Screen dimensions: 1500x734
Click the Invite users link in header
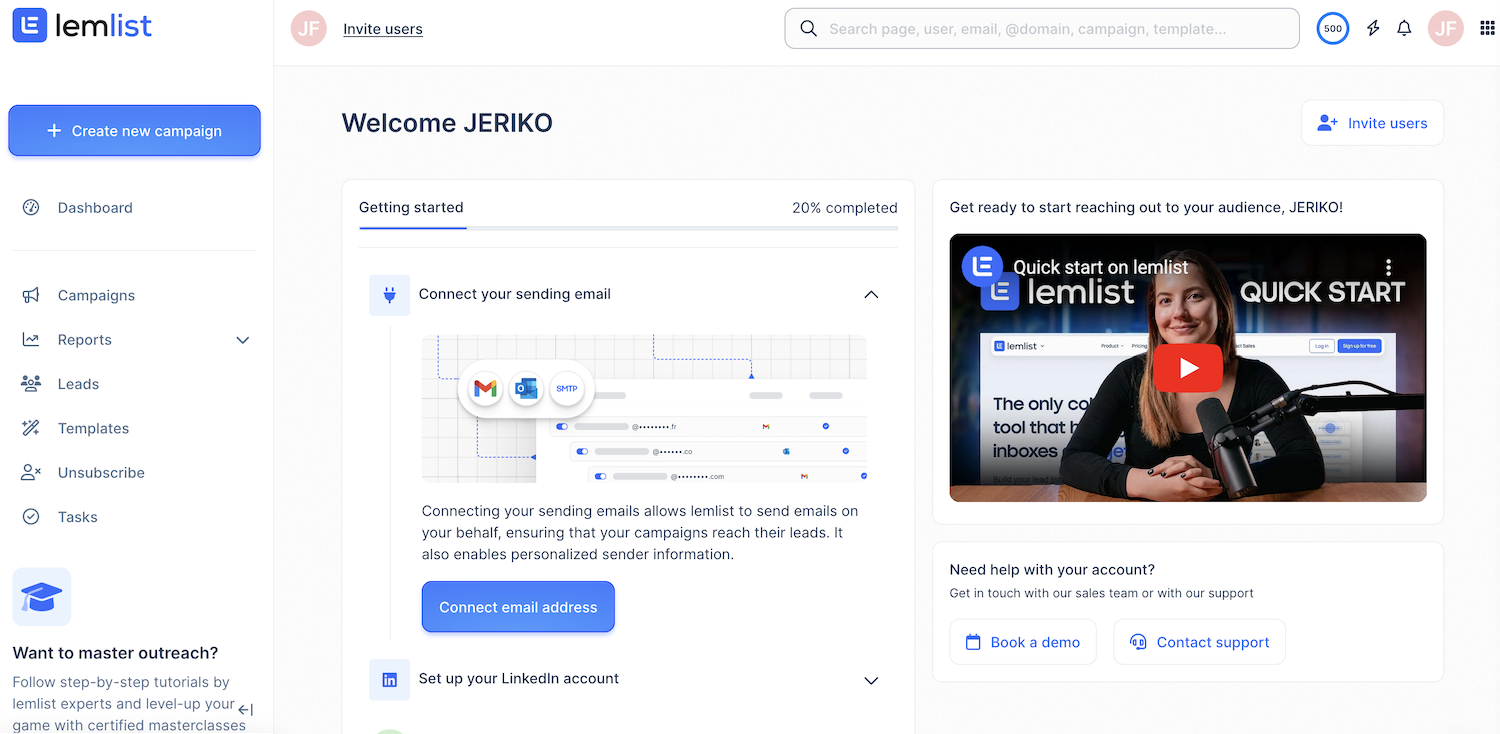click(x=383, y=29)
